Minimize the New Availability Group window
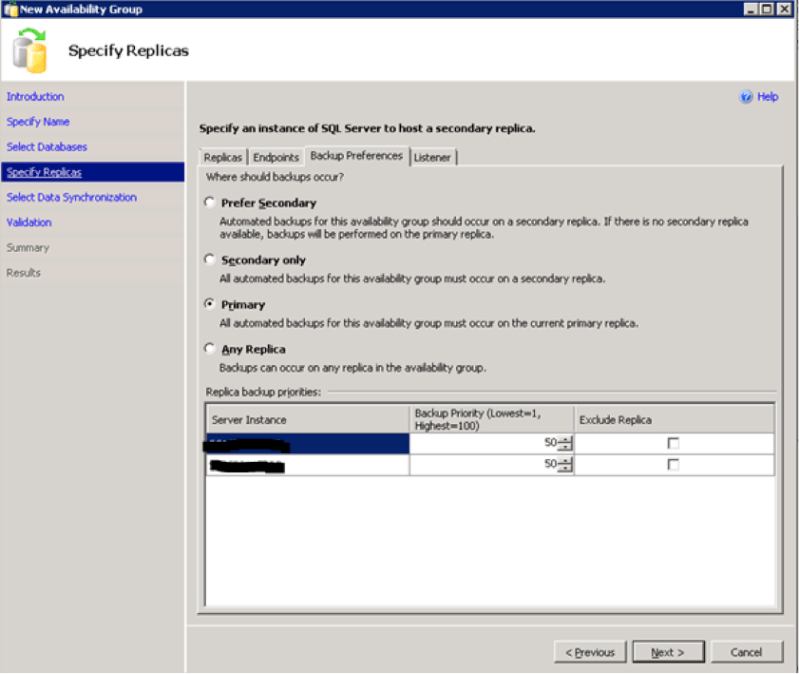Image resolution: width=799 pixels, height=674 pixels. [751, 9]
